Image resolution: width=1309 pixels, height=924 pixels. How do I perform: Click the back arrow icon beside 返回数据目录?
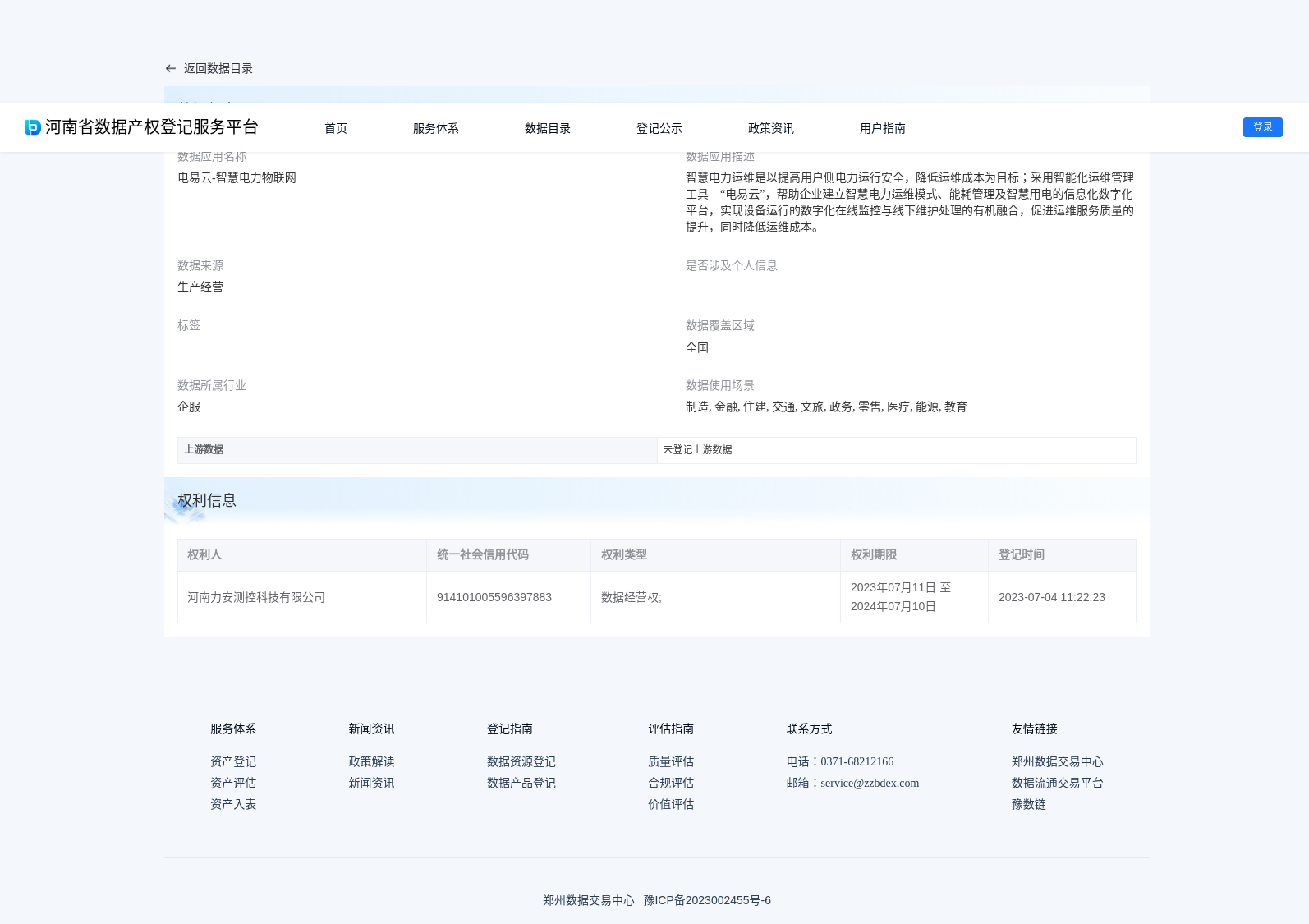(171, 69)
